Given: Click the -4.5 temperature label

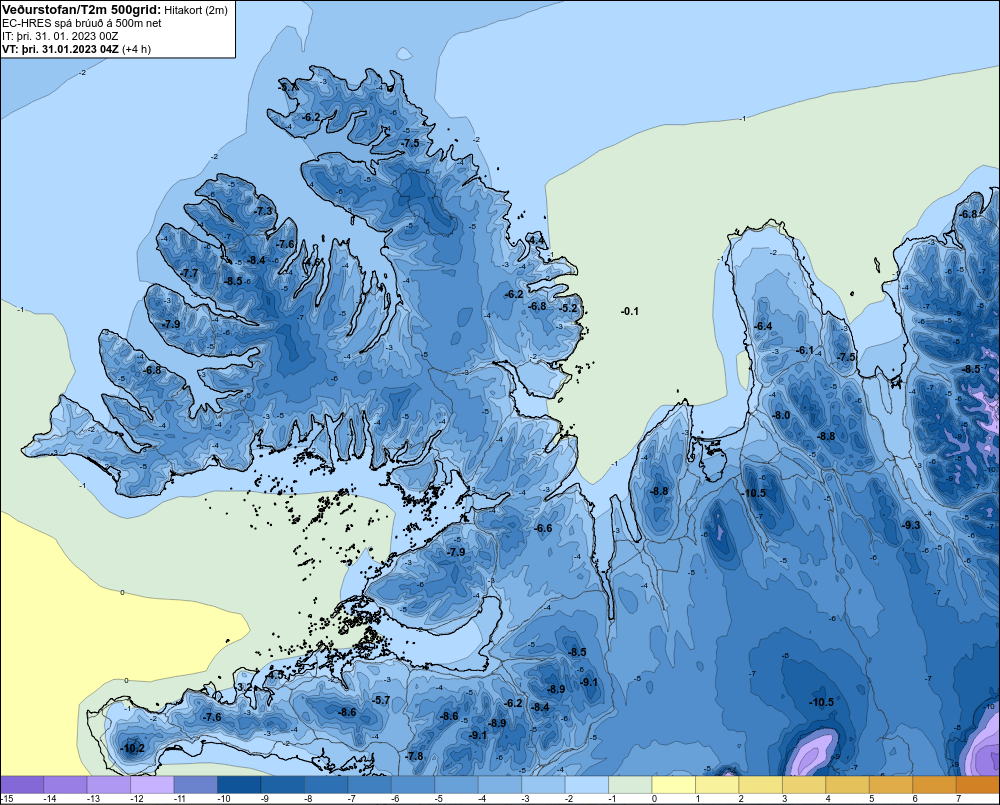Looking at the screenshot, I should click(x=276, y=674).
